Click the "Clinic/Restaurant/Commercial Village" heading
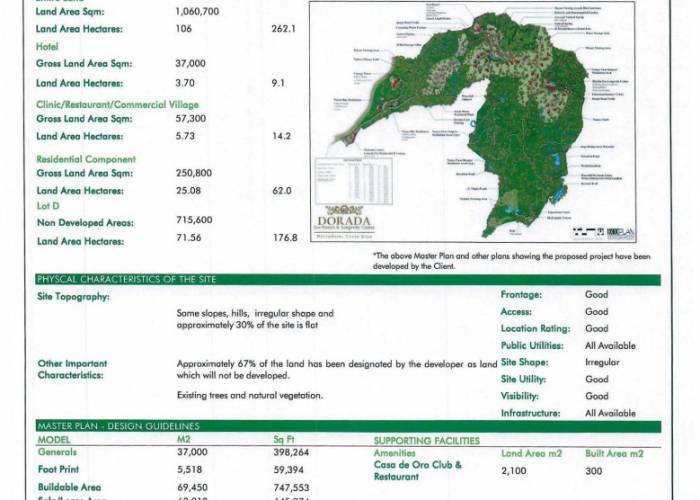Image resolution: width=700 pixels, height=500 pixels. [x=117, y=105]
